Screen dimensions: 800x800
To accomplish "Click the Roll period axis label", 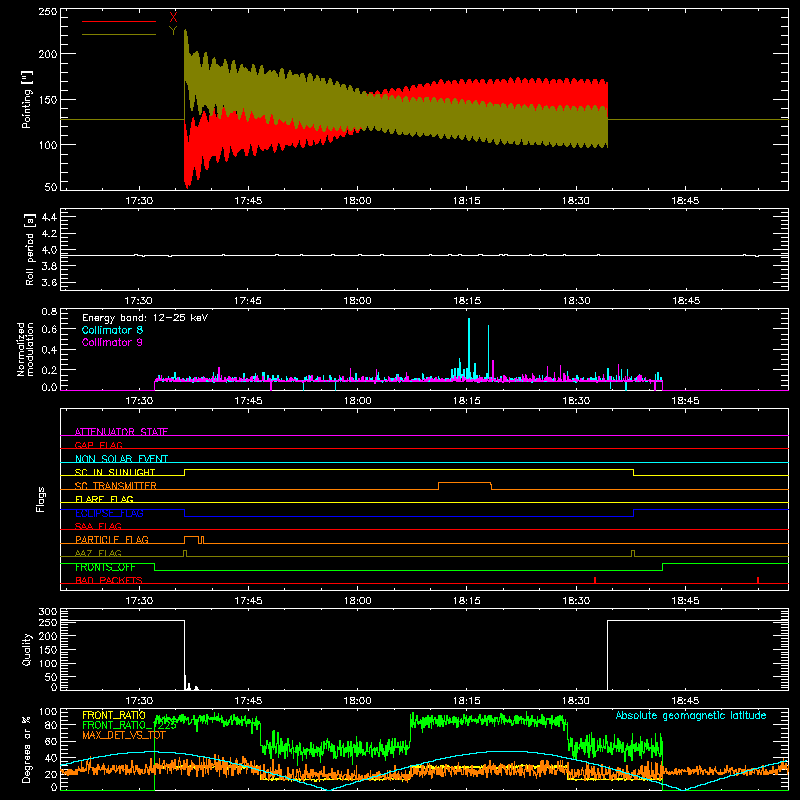I will 30,249.
